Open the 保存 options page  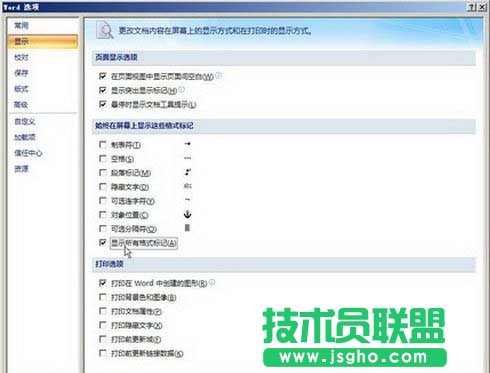22,73
